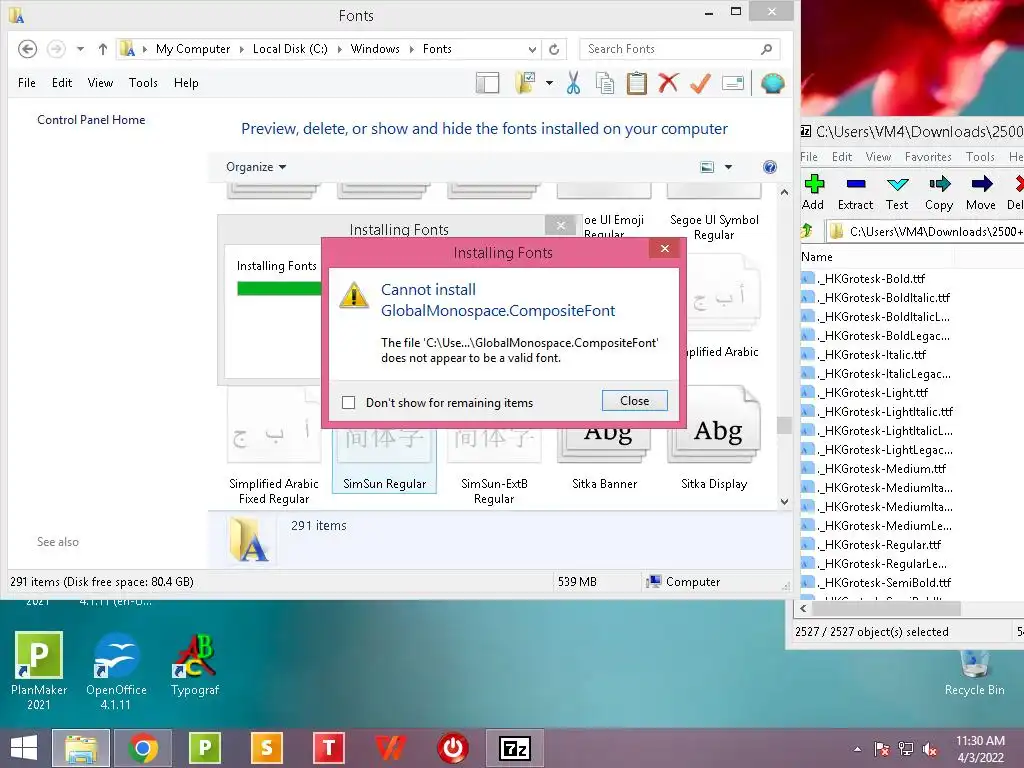Viewport: 1024px width, 768px height.
Task: Open File menu in Fonts window
Action: 27,83
